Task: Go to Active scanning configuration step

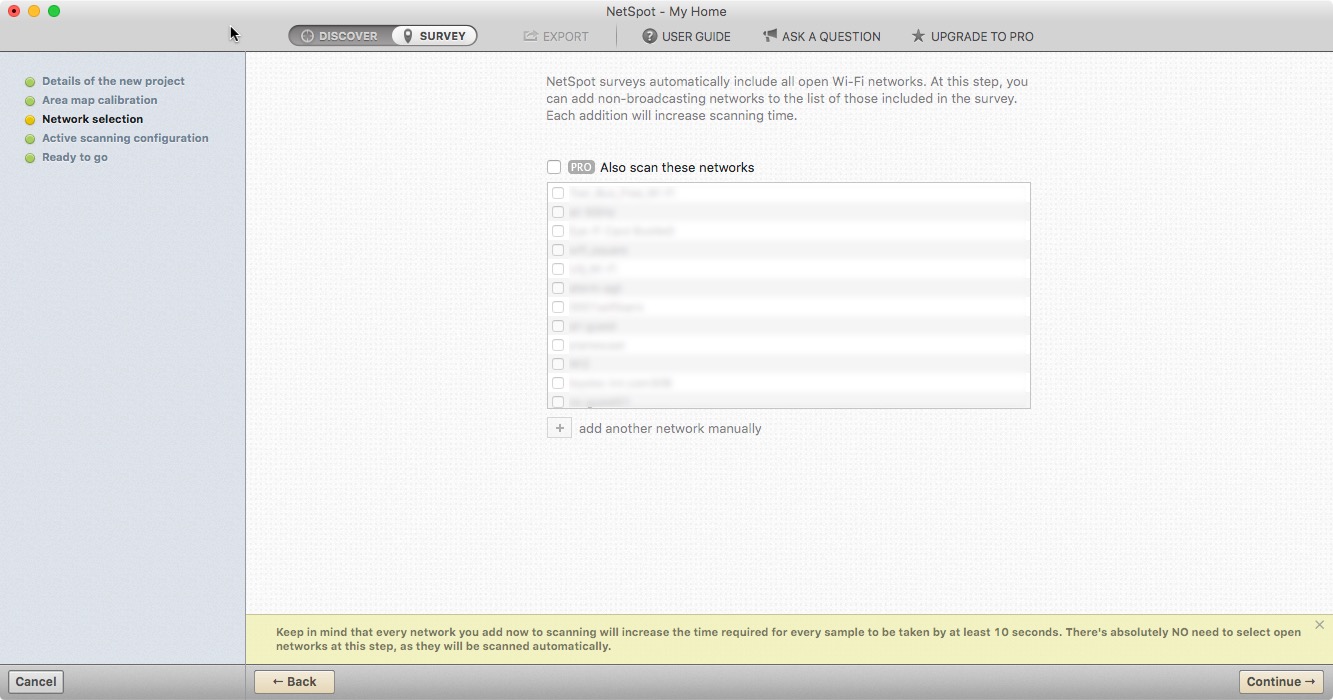Action: point(125,138)
